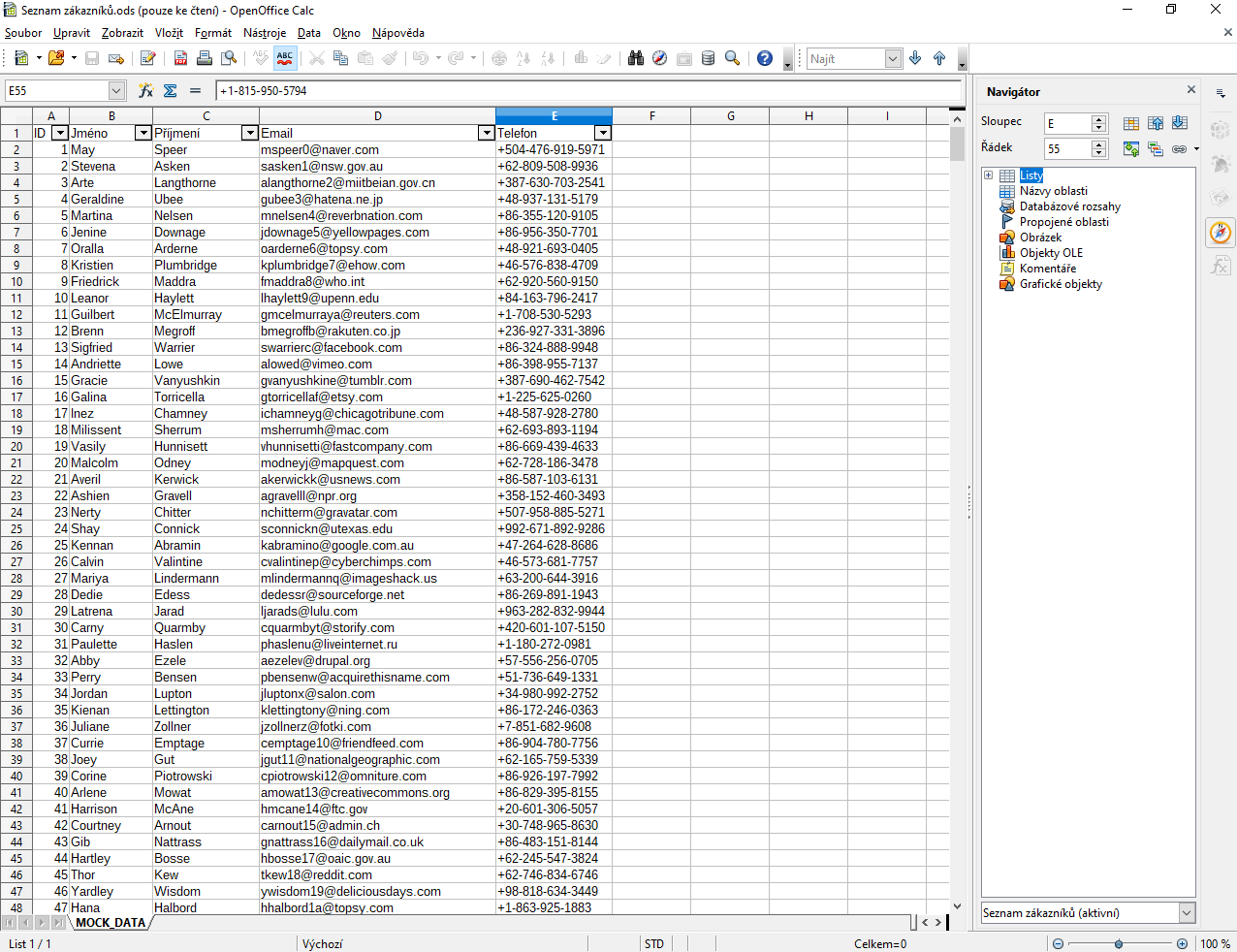Click the Najít search input field
Screen dimensions: 1237x952
click(846, 59)
